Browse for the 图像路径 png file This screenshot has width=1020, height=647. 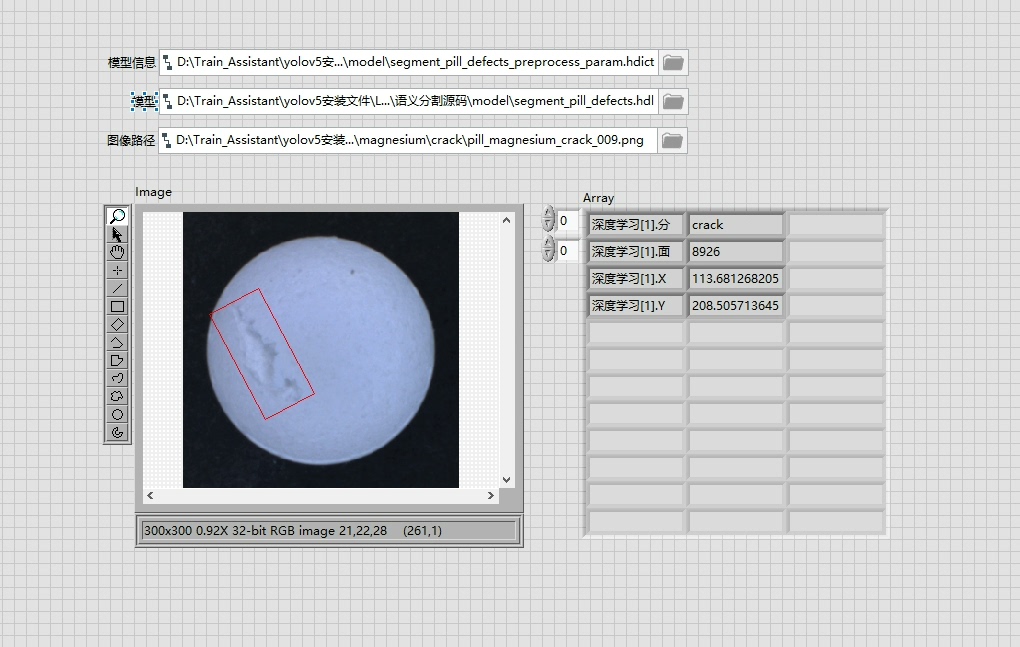[673, 140]
